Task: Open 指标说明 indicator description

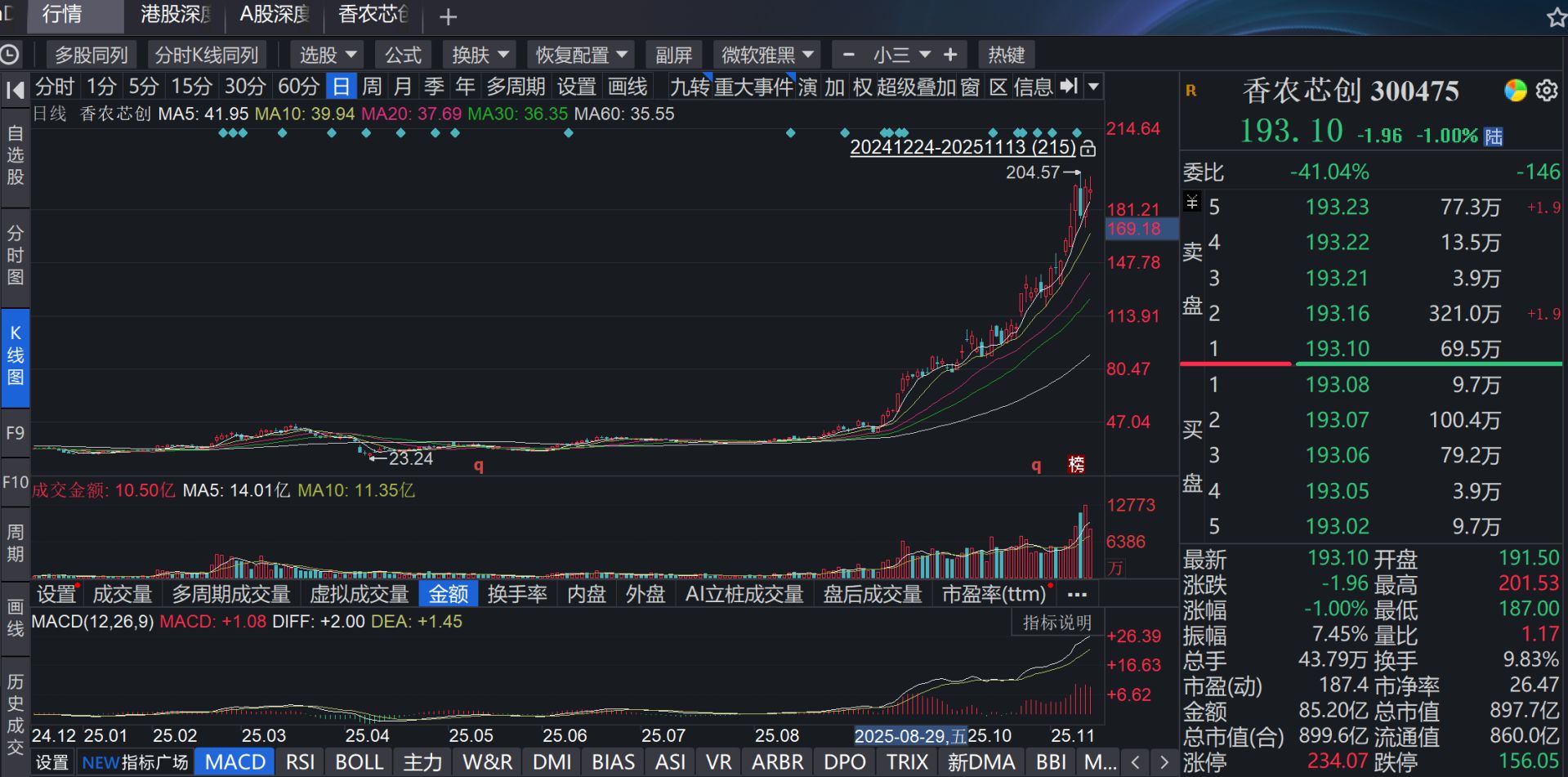Action: pyautogui.click(x=1057, y=622)
